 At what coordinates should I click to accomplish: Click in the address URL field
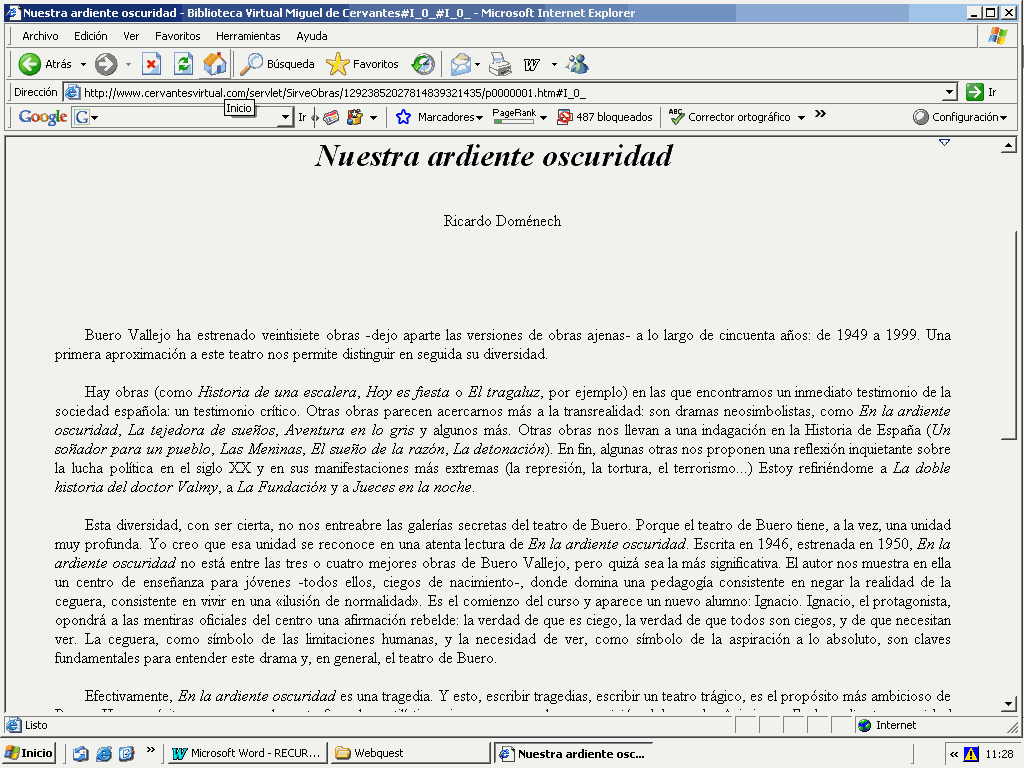[512, 93]
